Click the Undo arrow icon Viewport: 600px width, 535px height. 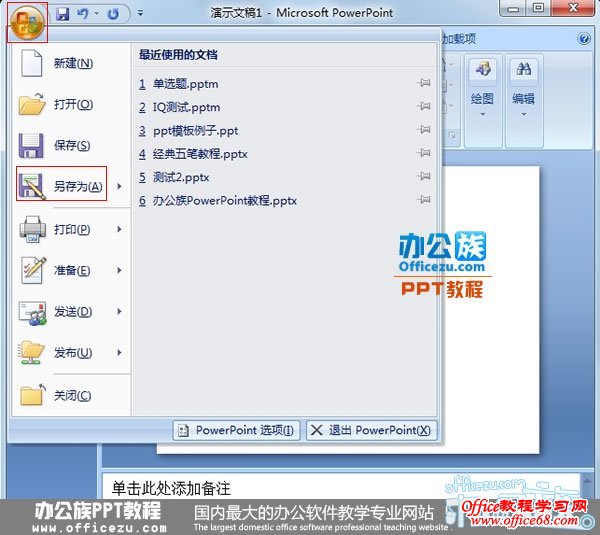pyautogui.click(x=83, y=14)
